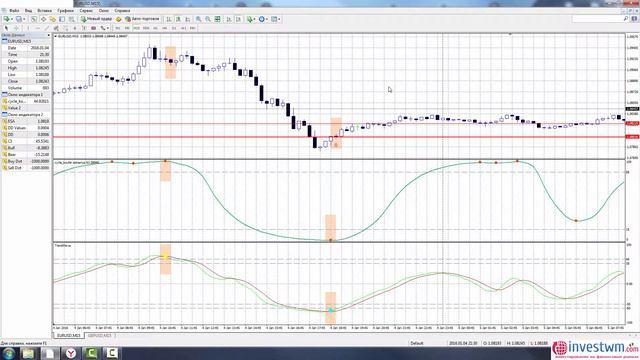Image resolution: width=640 pixels, height=360 pixels.
Task: Switch to M15 timeframe
Action: pos(136,28)
